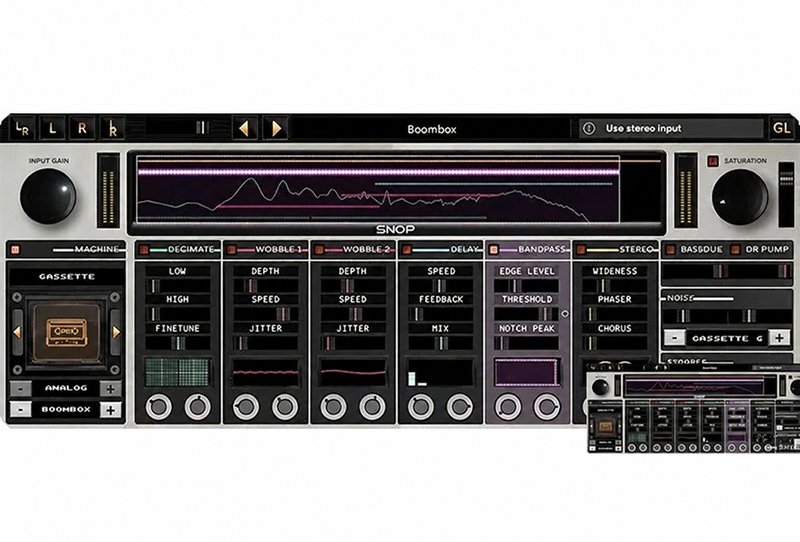Screen dimensions: 800x542
Task: Adjust the Delay Mix slider
Action: [440, 343]
